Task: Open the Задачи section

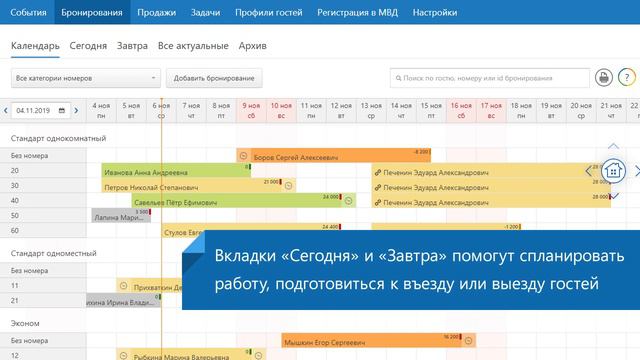Action: (x=205, y=12)
